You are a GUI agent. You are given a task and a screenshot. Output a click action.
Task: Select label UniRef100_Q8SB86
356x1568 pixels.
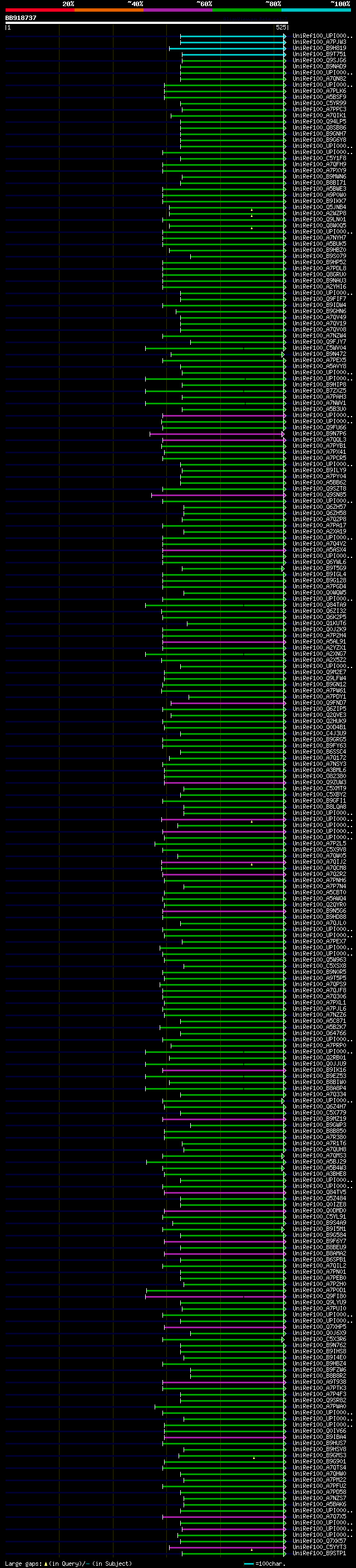point(319,127)
